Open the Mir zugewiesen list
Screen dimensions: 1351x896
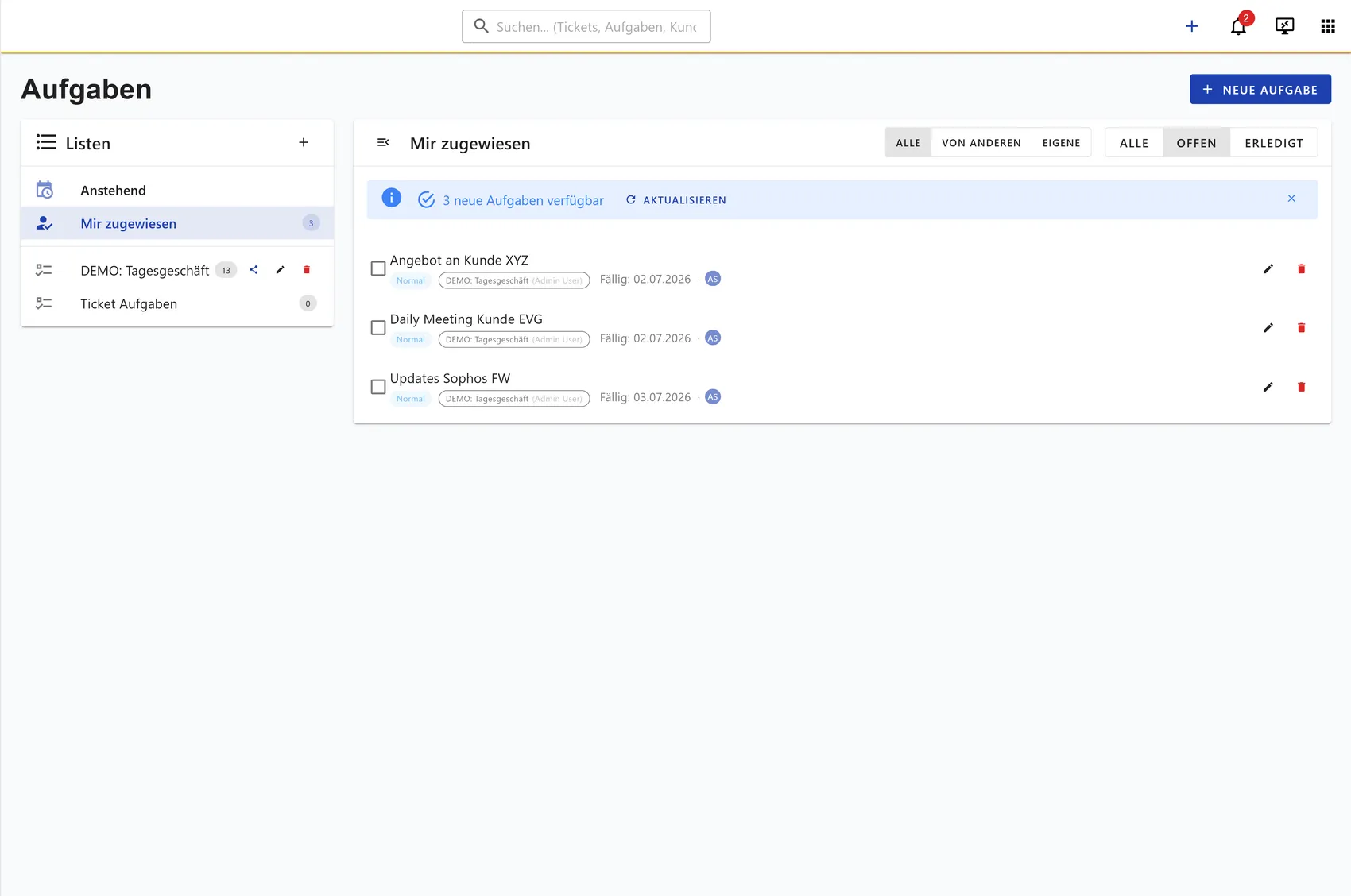click(x=176, y=223)
